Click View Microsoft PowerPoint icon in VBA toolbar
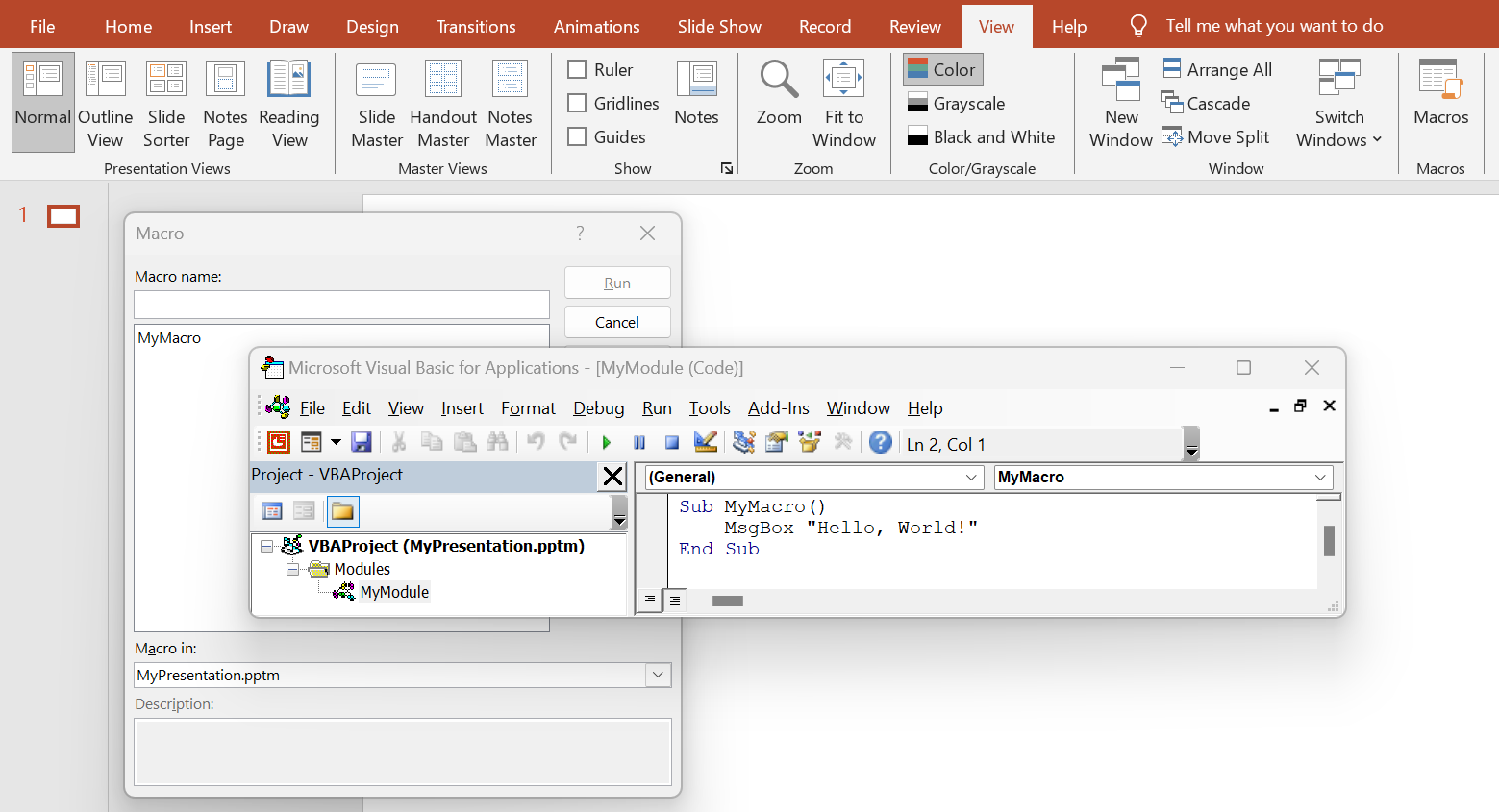 [279, 442]
